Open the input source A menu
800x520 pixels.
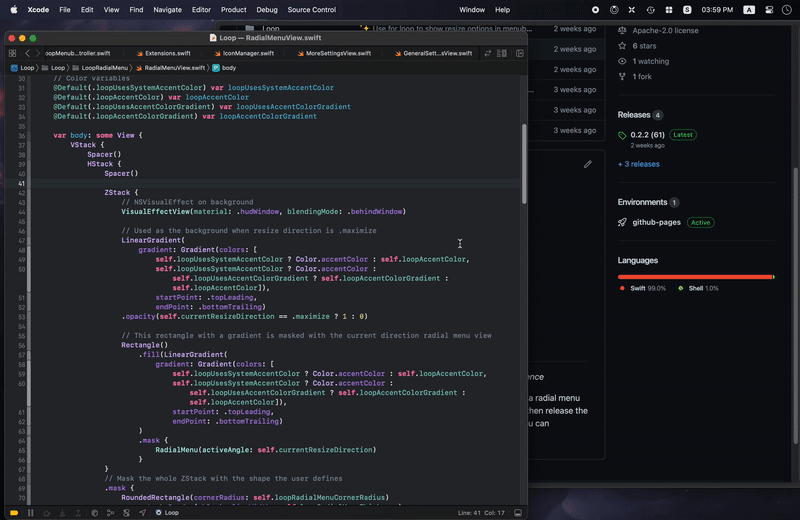tap(749, 10)
